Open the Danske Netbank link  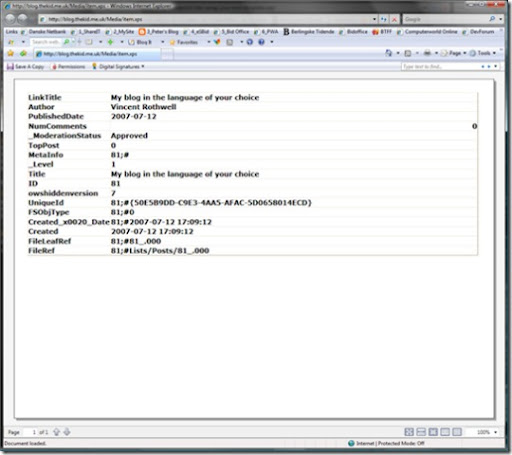(43, 32)
